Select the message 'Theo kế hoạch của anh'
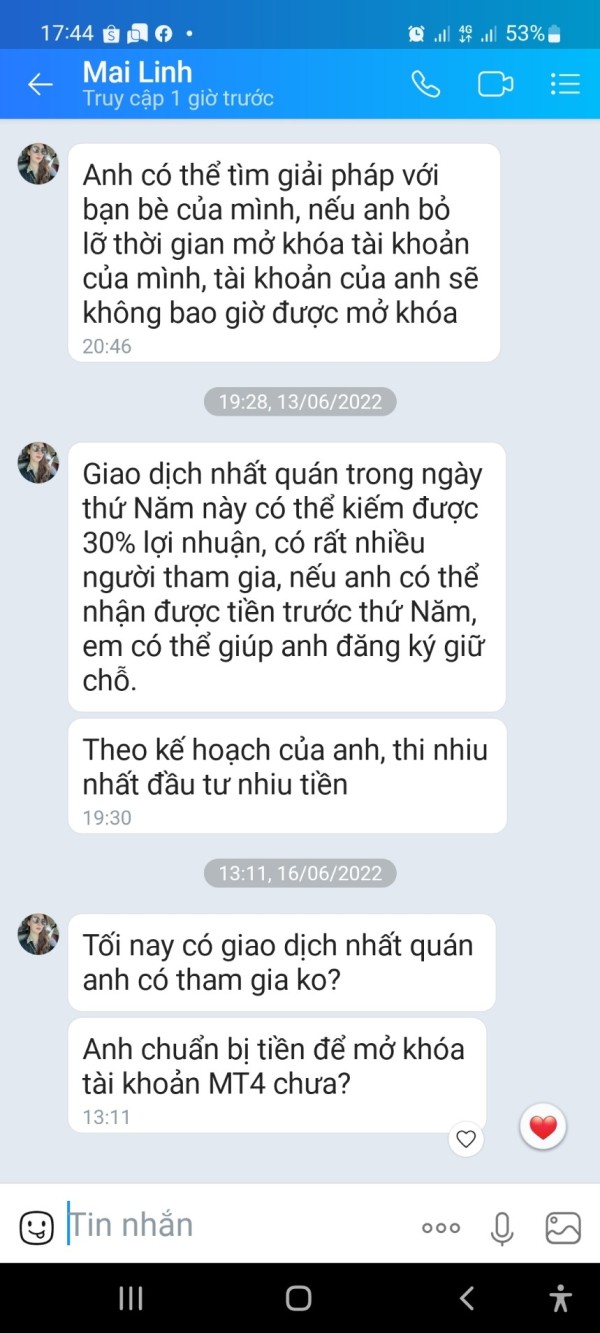600x1333 pixels. point(287,775)
